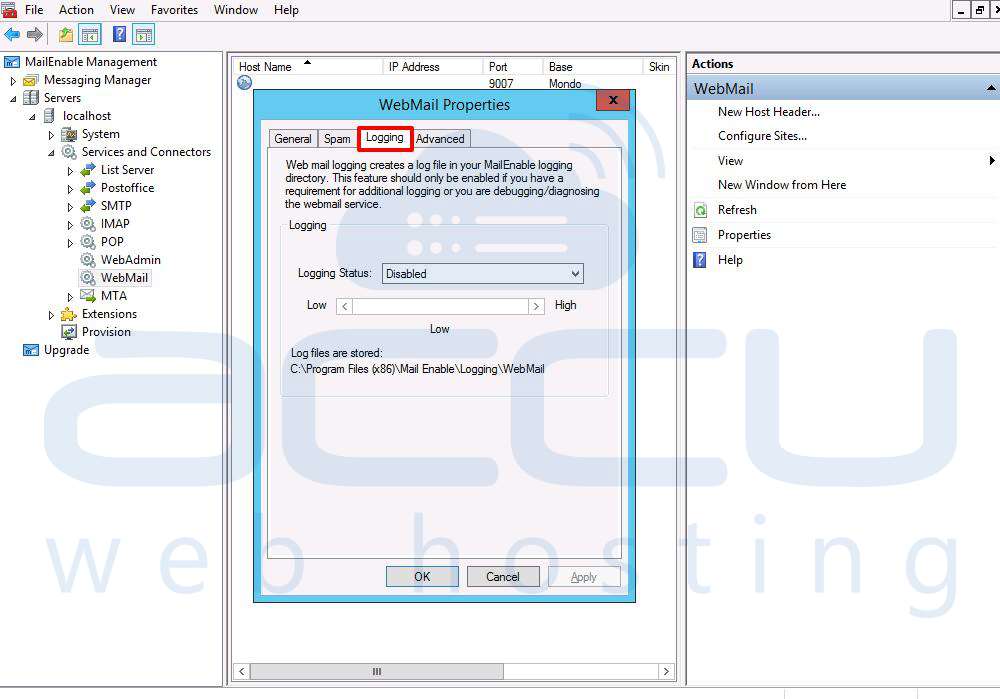This screenshot has height=699, width=1000.
Task: Click the Forward arrow toolbar icon
Action: coord(34,34)
